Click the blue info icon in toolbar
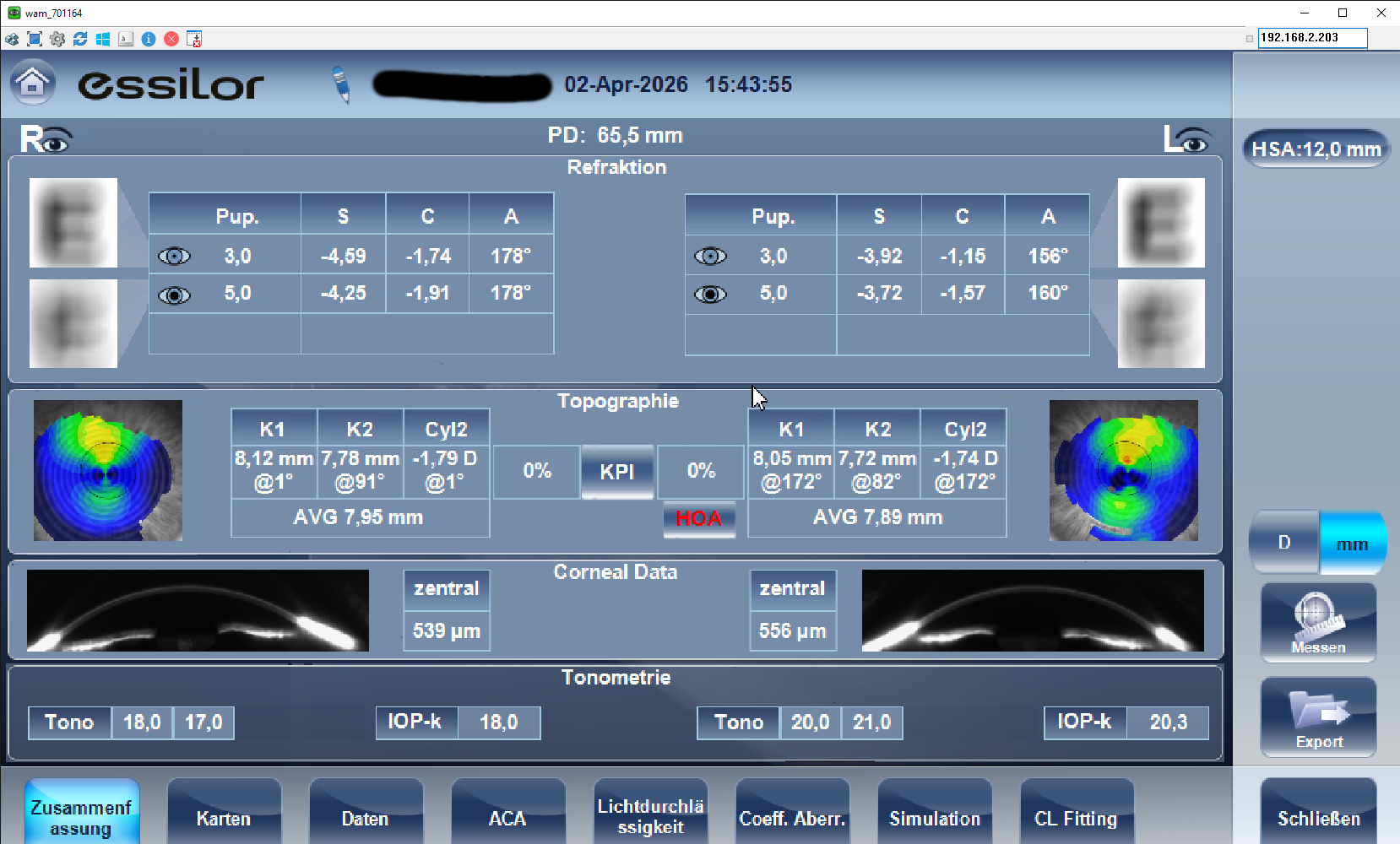The width and height of the screenshot is (1400, 844). (x=149, y=39)
